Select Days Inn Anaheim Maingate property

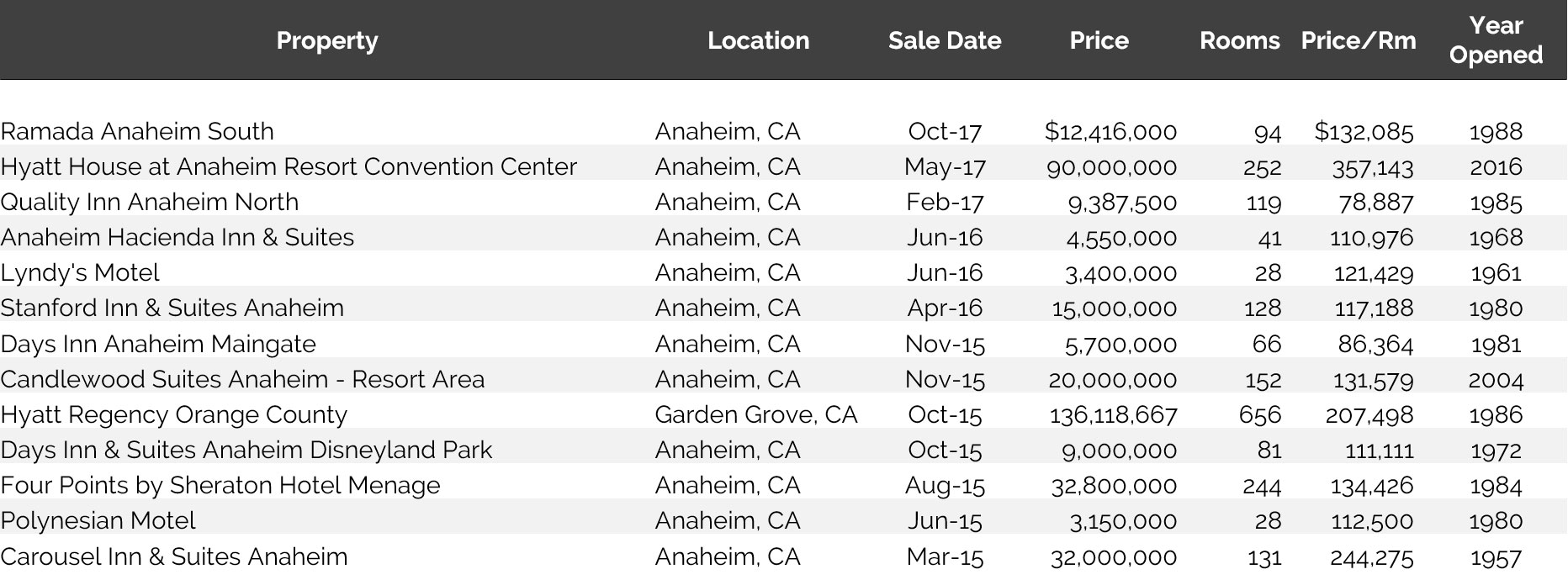[x=158, y=344]
